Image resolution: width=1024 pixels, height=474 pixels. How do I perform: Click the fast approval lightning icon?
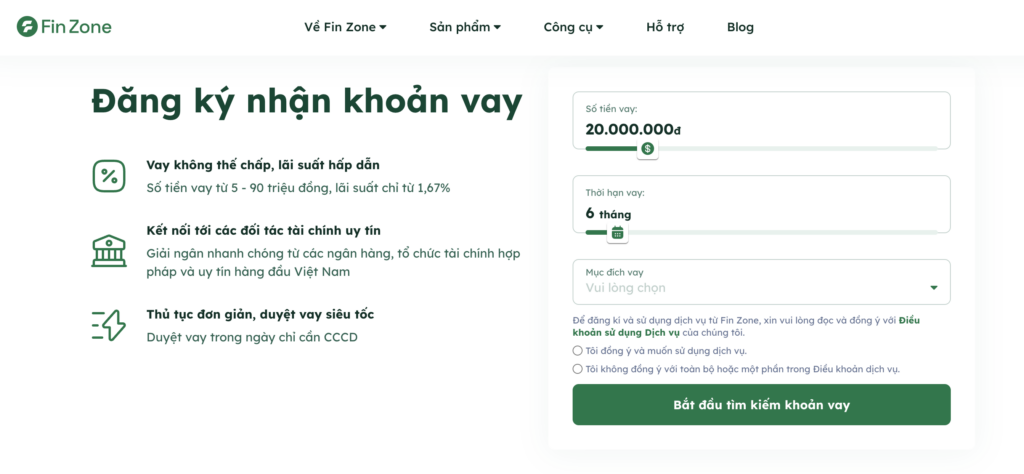(x=109, y=325)
